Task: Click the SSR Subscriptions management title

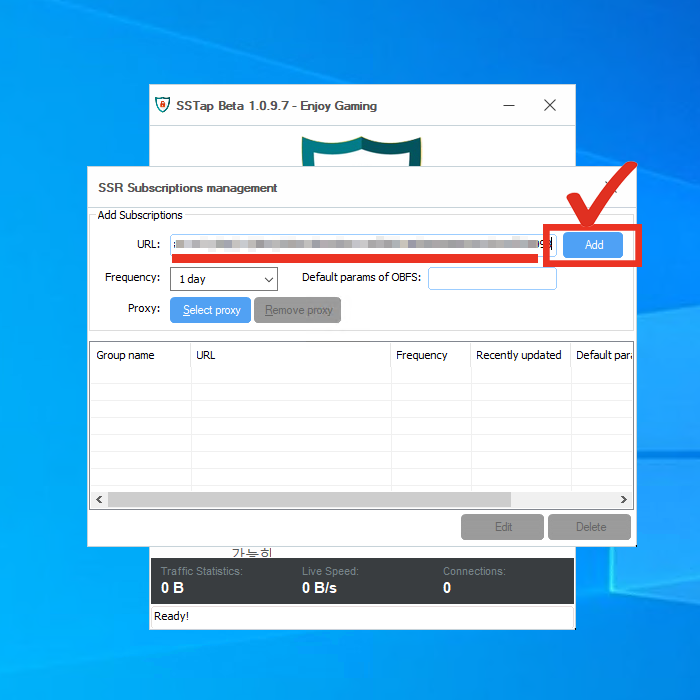Action: (x=188, y=188)
